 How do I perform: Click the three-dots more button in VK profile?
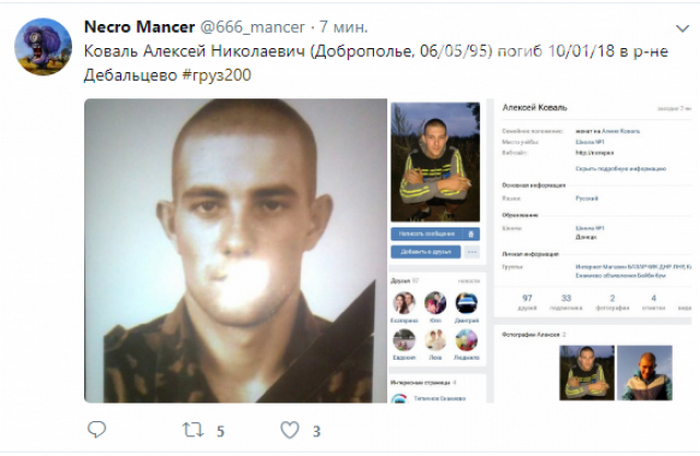coord(472,252)
